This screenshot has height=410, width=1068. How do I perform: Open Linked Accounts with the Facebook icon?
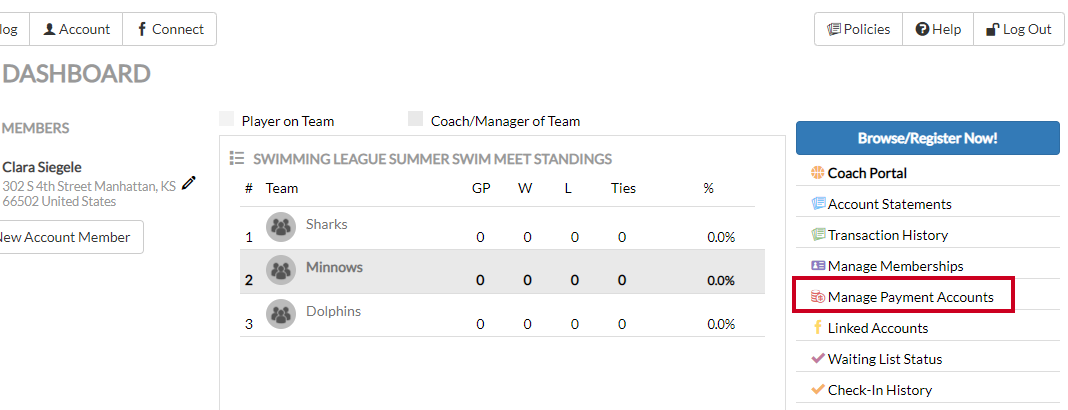tap(870, 328)
